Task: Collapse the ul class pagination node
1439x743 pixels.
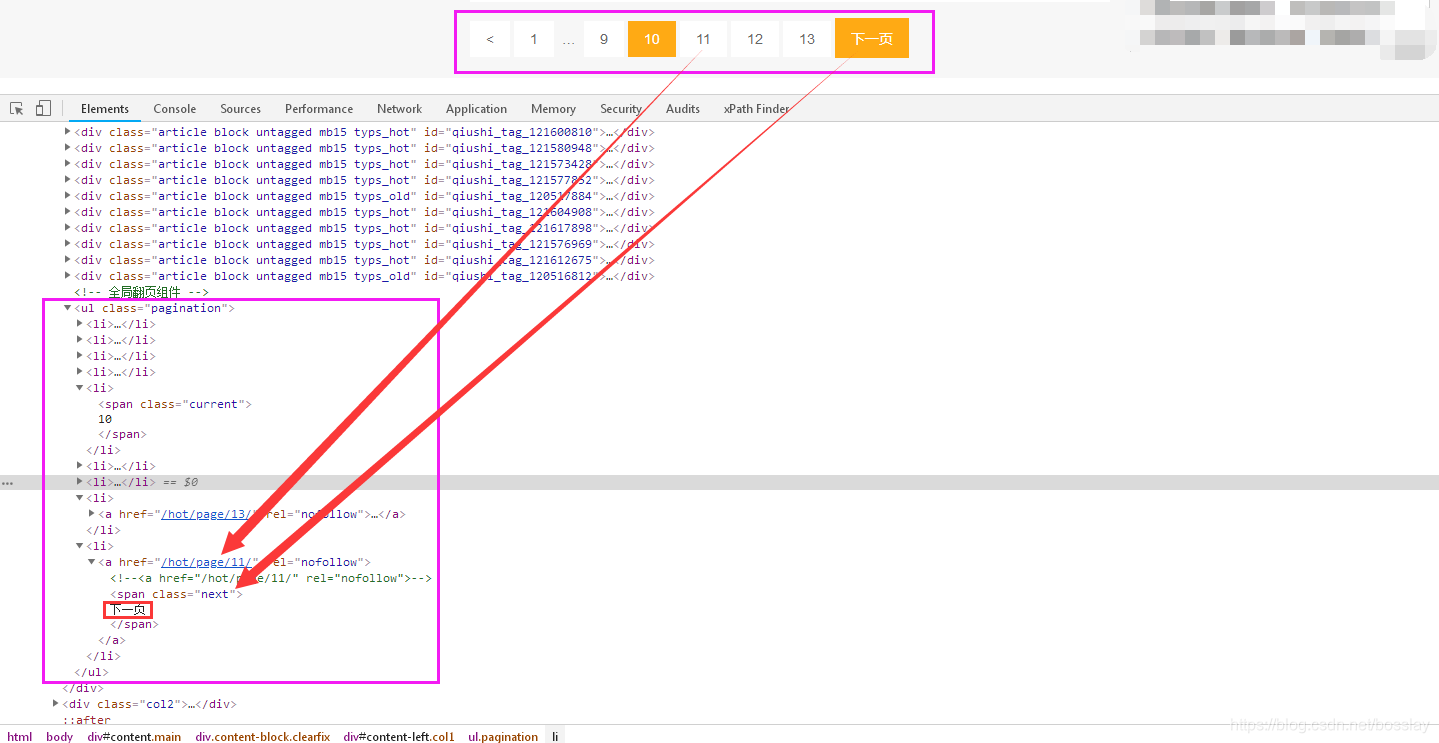Action: tap(68, 308)
